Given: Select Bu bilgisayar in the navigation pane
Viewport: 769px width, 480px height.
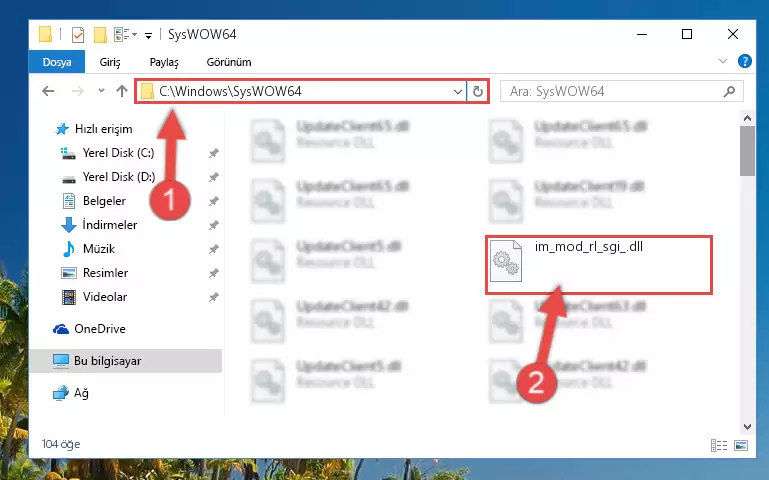Looking at the screenshot, I should [126, 361].
